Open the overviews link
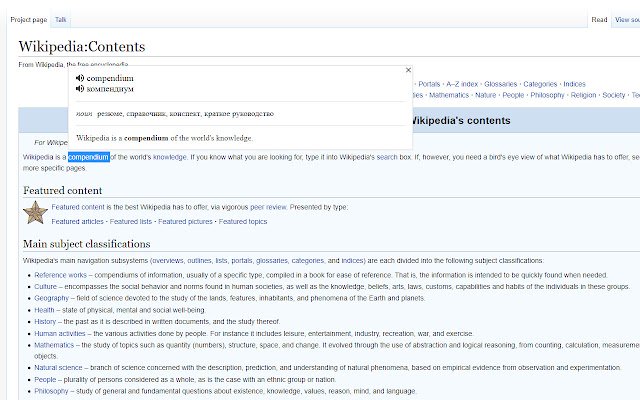 coord(168,261)
